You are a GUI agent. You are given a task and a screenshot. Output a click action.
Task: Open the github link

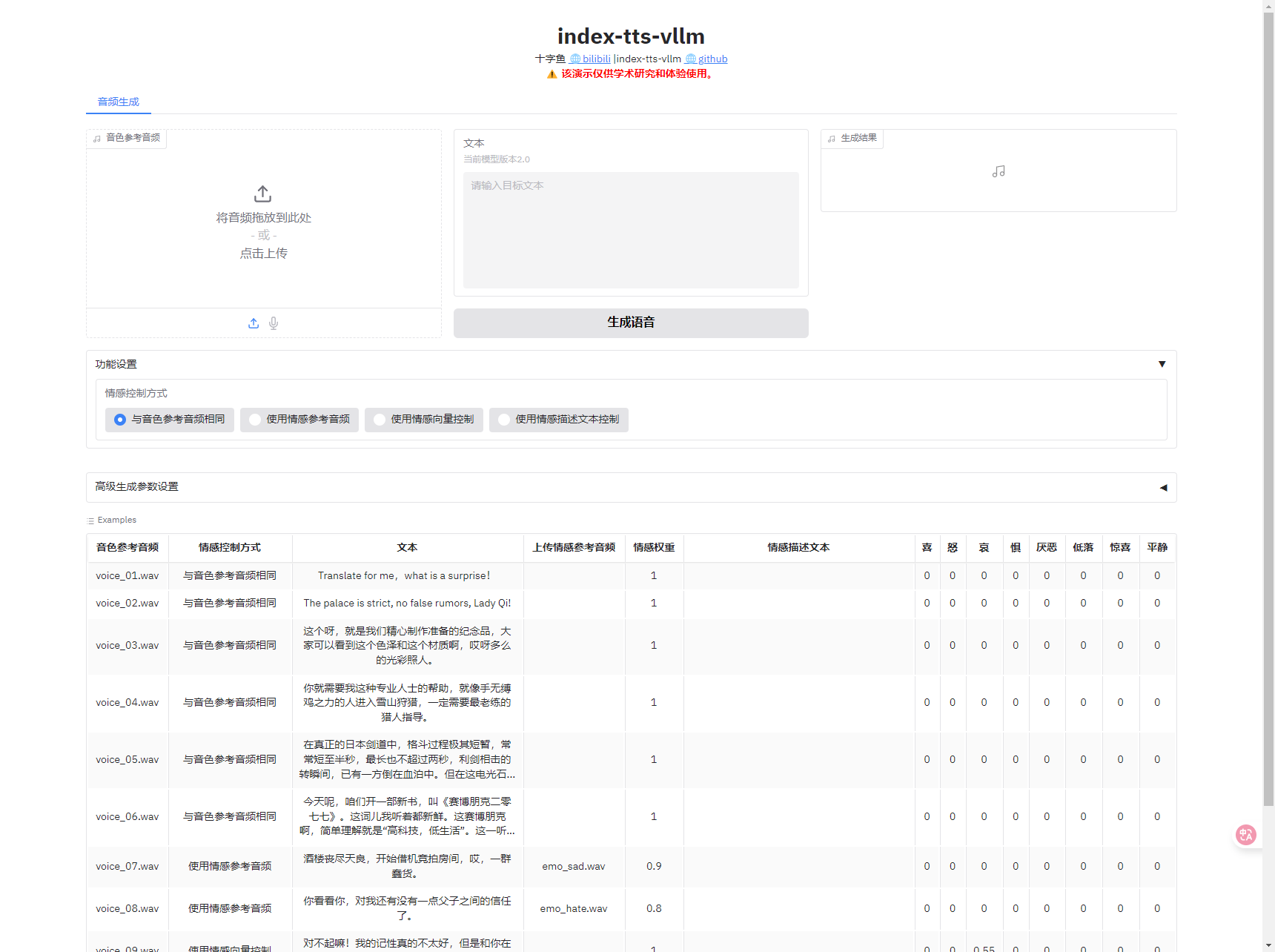712,59
